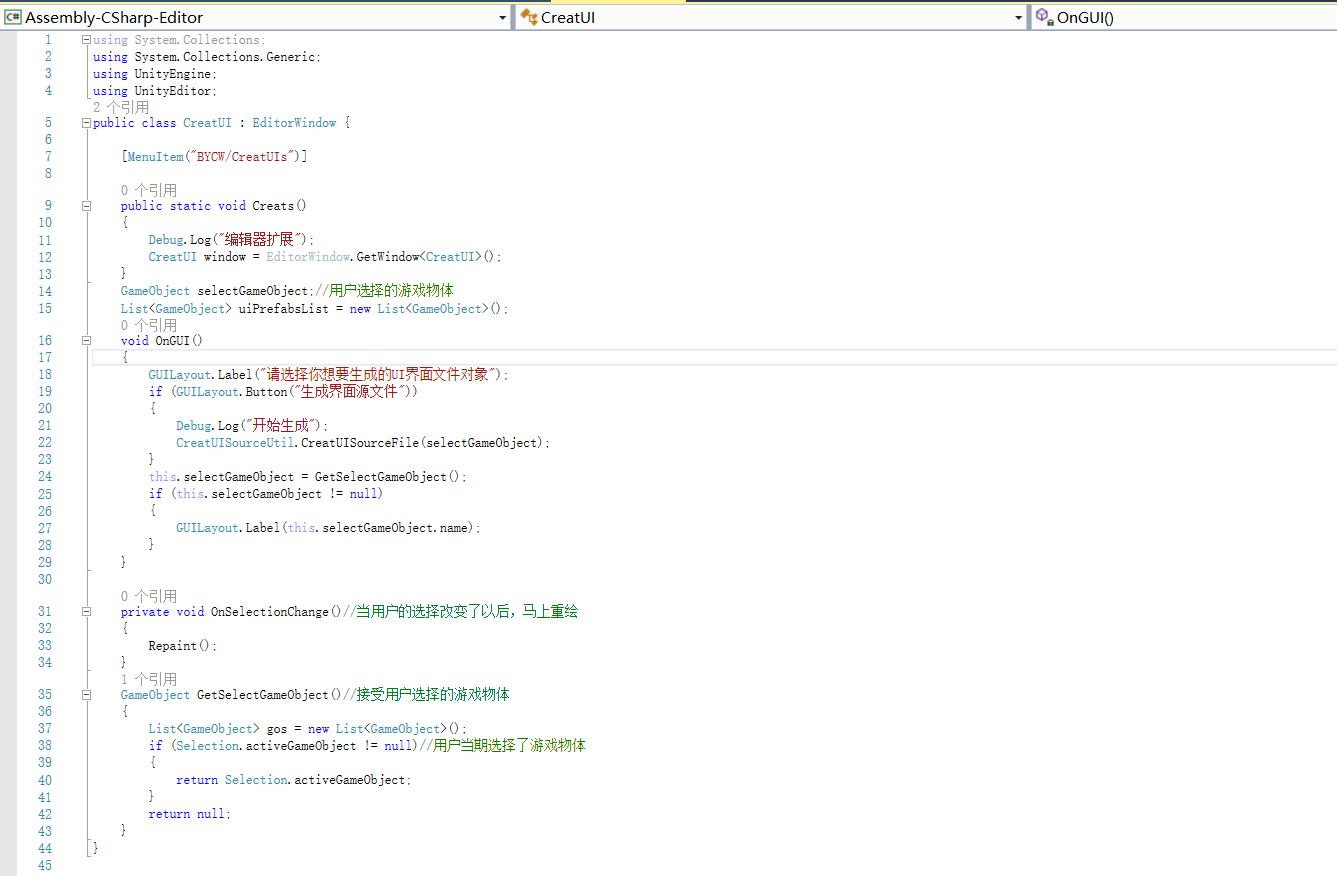Screen dimensions: 1337x876
Task: Click the C# project icon beside Assembly-CSharp-Editor
Action: tap(13, 17)
